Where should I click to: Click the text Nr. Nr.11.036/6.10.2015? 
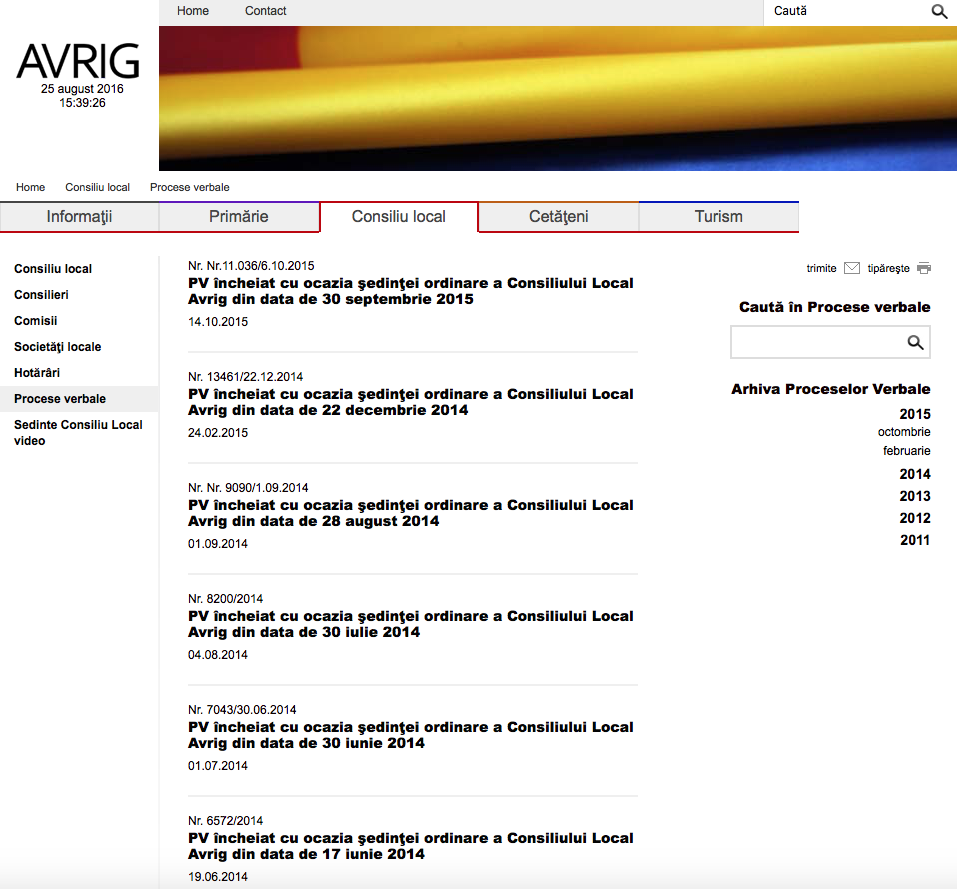pos(251,266)
